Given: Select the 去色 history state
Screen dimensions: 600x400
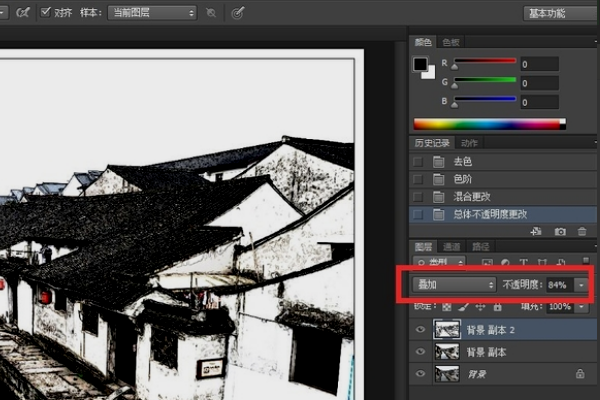Looking at the screenshot, I should 463,161.
